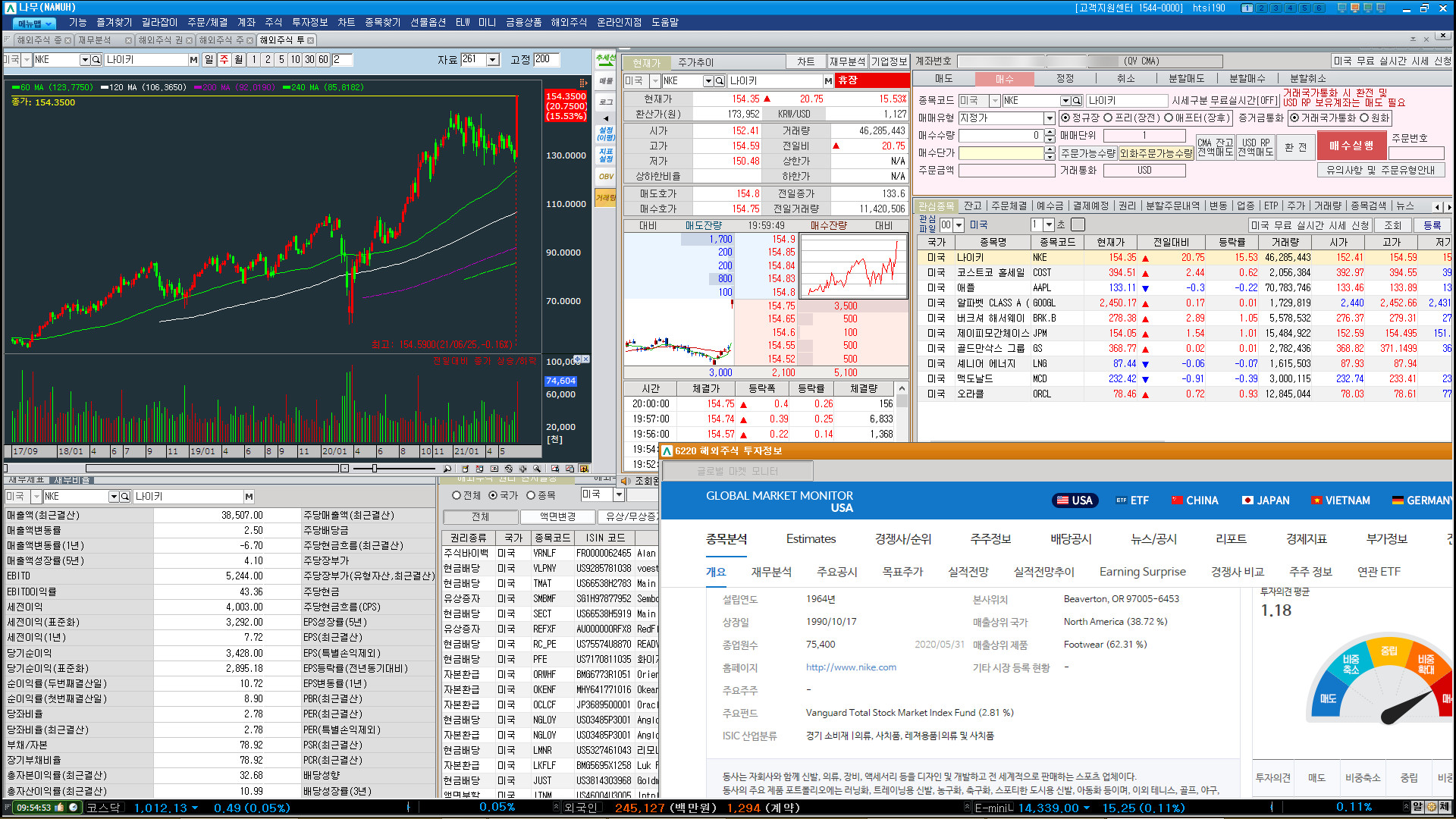Expand the 자료 261 data count dropdown
The height and width of the screenshot is (819, 1456).
(493, 60)
